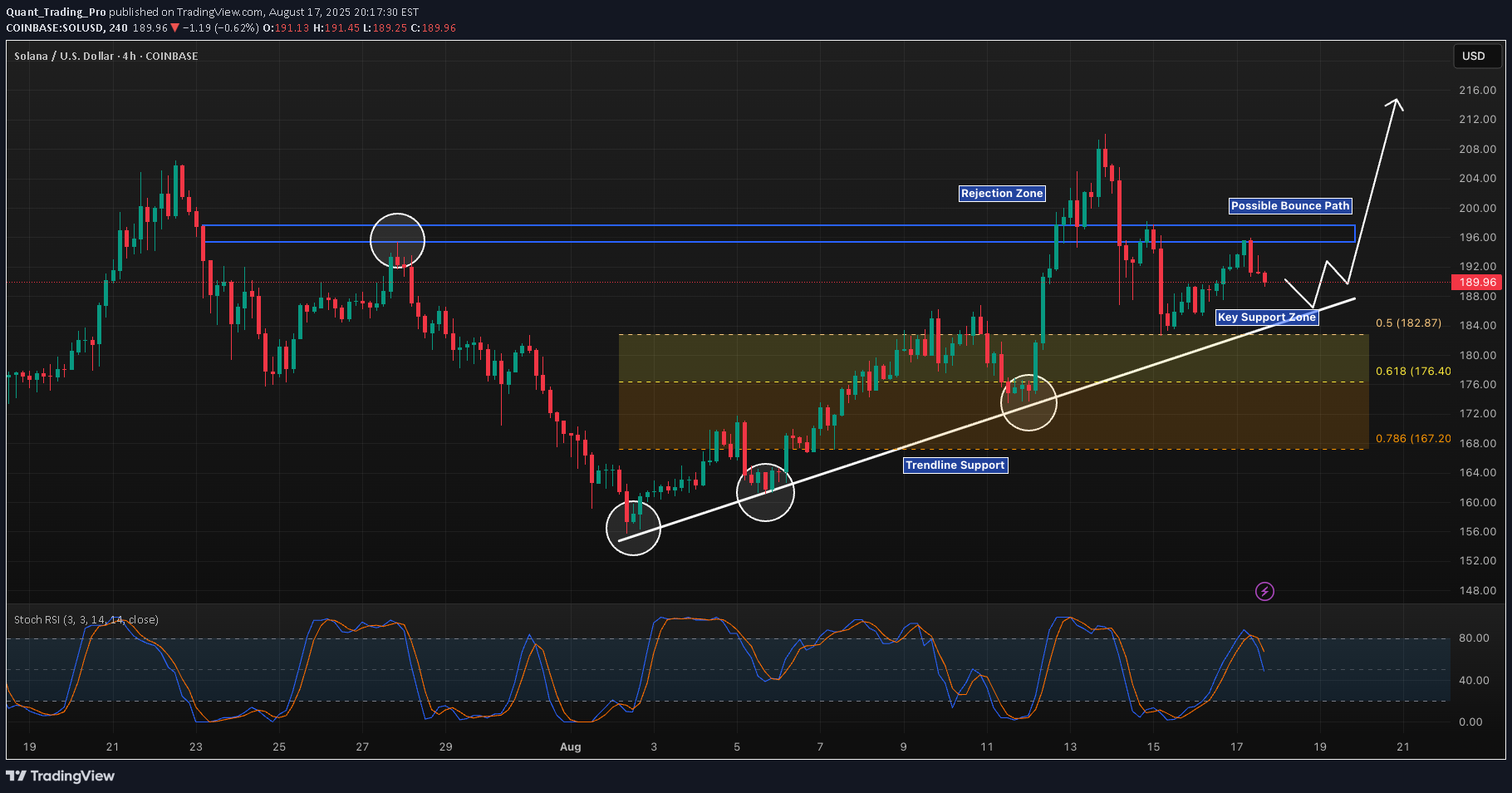Click the 29 label on the date axis
The image size is (1512, 793).
445,746
